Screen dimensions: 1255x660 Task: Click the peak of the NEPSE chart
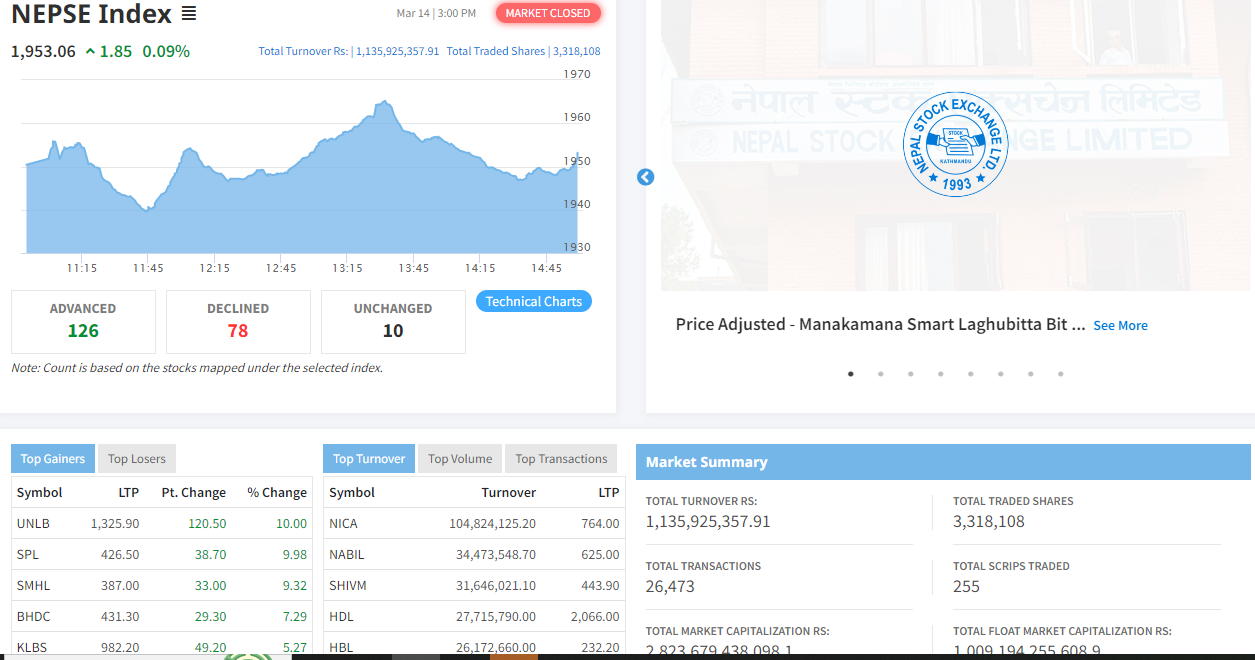click(383, 102)
